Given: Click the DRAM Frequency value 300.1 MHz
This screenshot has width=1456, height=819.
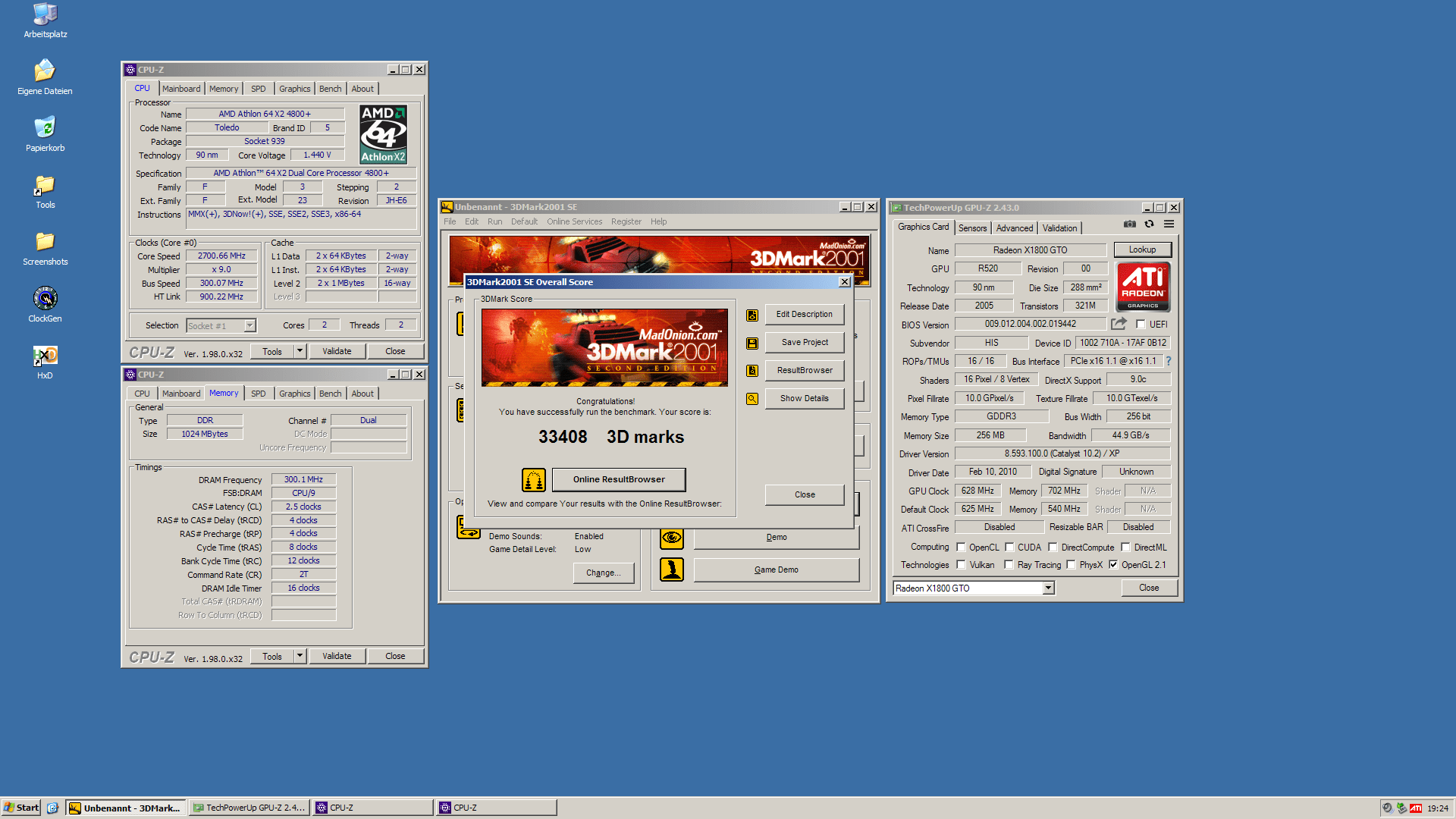Looking at the screenshot, I should [x=303, y=480].
